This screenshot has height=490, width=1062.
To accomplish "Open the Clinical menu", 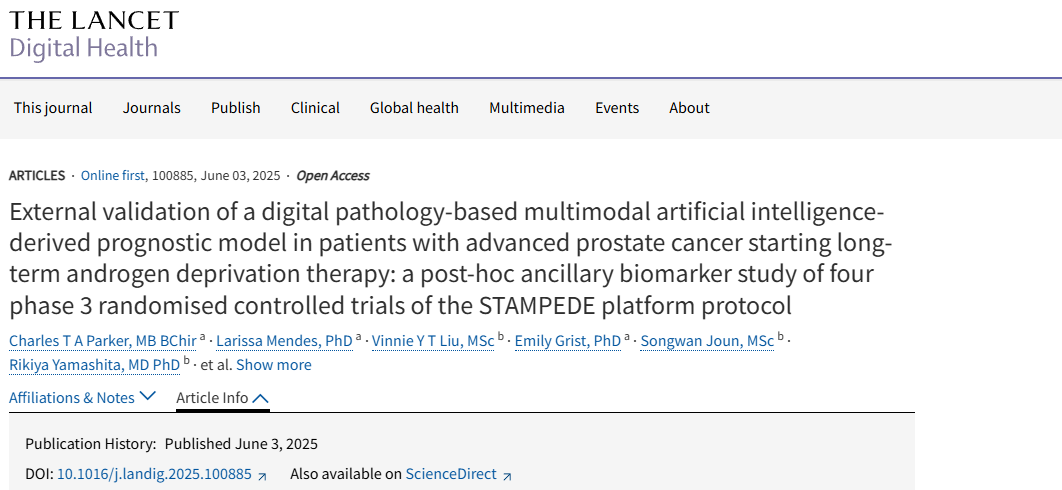I will coord(316,108).
